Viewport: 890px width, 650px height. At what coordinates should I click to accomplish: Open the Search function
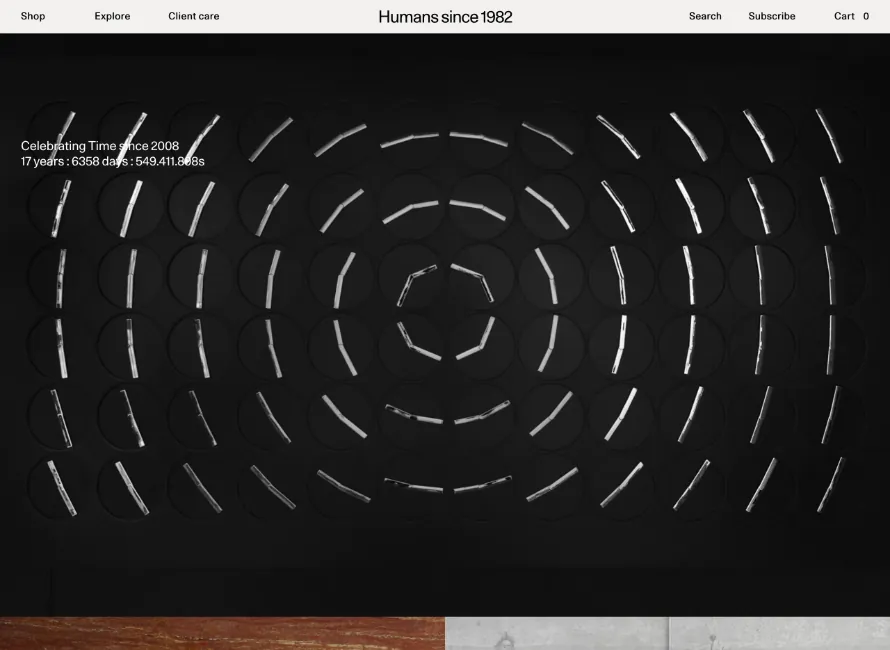[x=705, y=16]
